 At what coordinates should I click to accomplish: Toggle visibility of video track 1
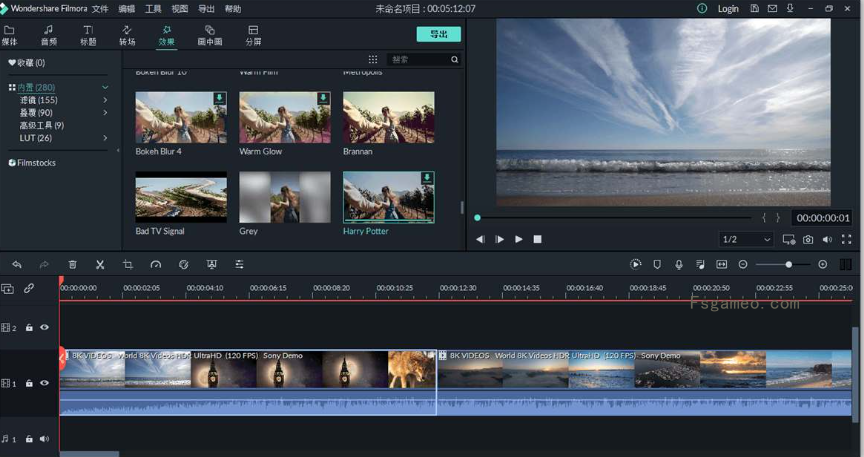point(44,383)
